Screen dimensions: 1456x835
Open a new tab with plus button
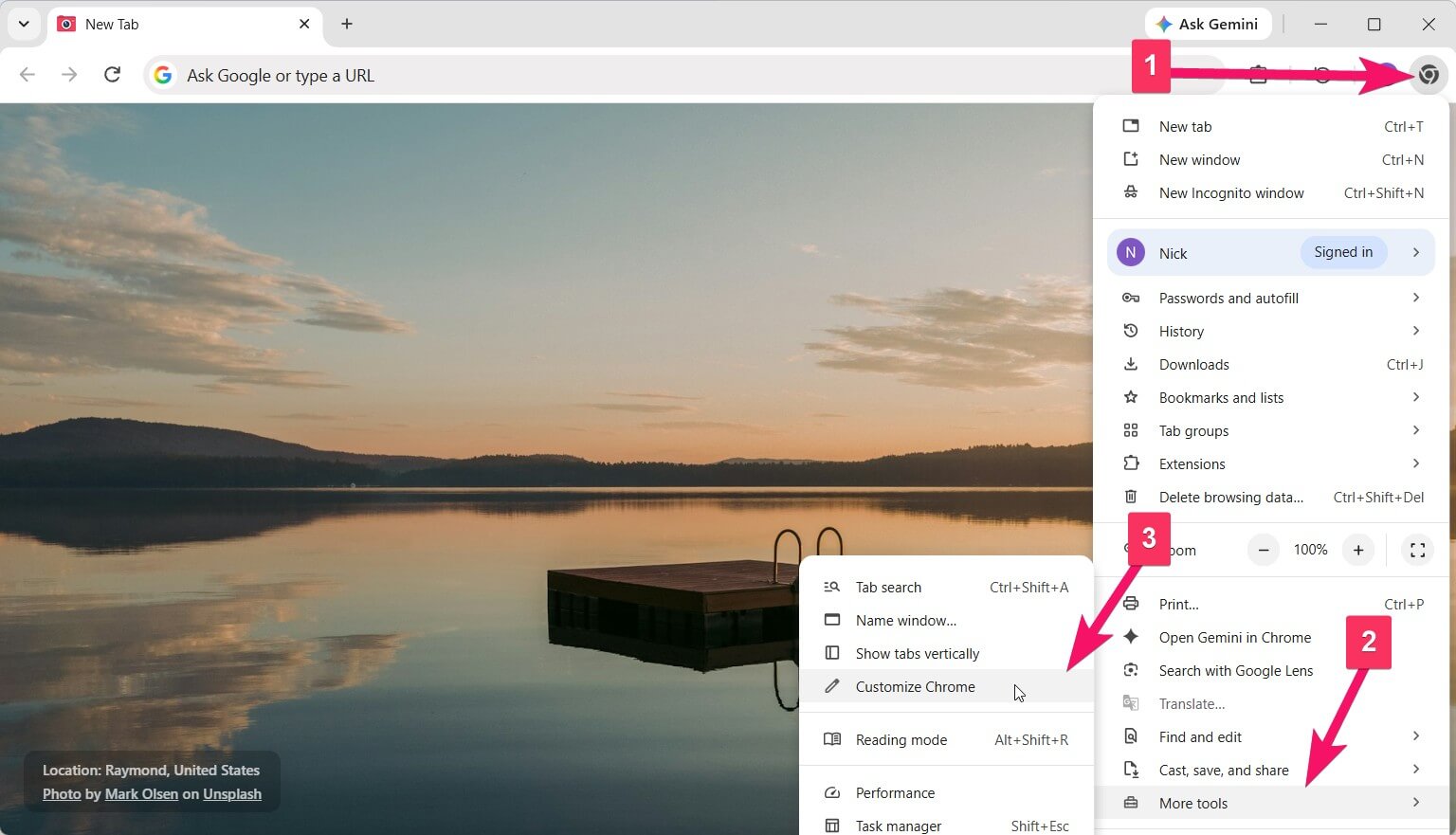pyautogui.click(x=347, y=24)
